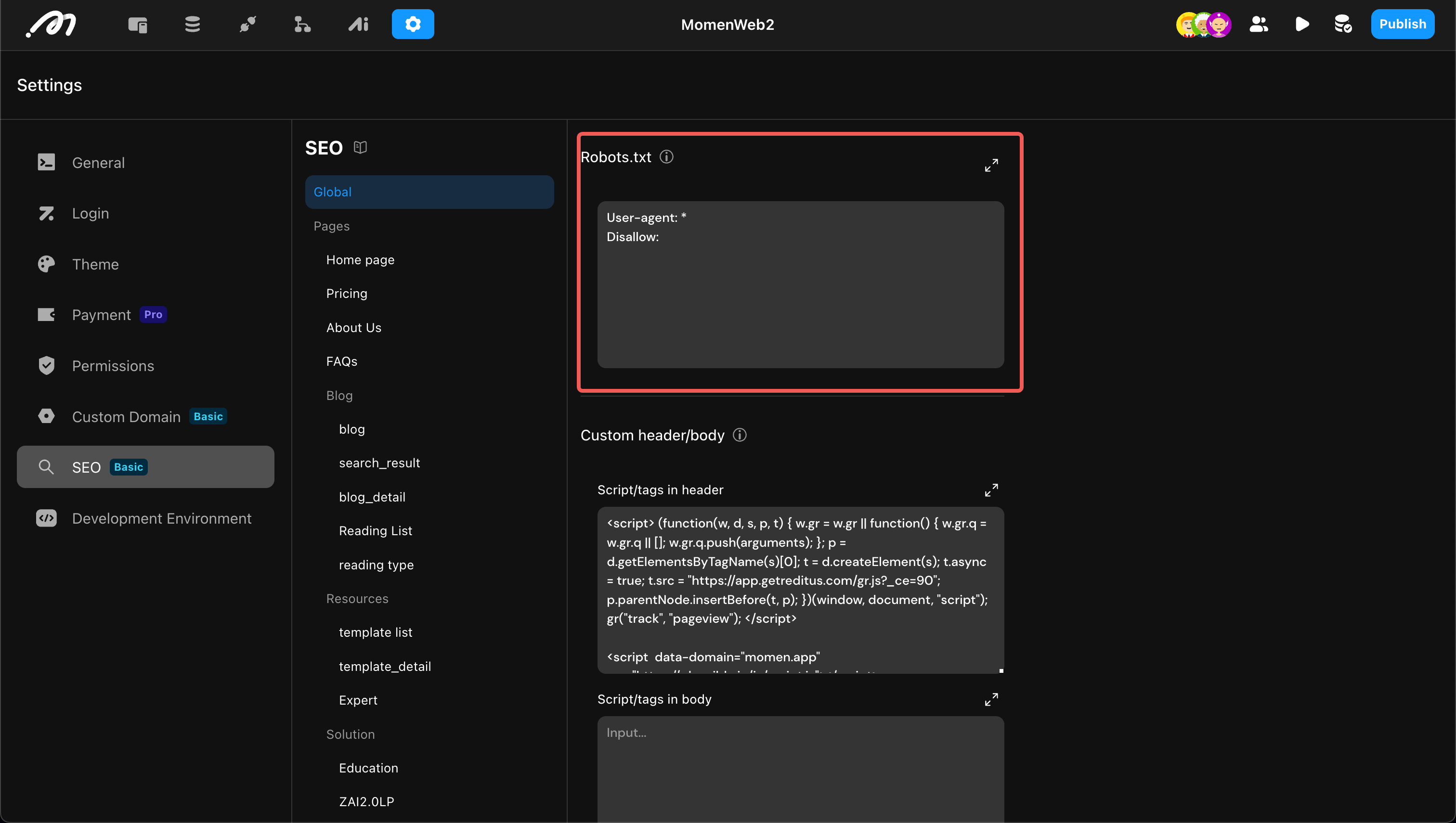
Task: Open the team members icon
Action: 1259,25
